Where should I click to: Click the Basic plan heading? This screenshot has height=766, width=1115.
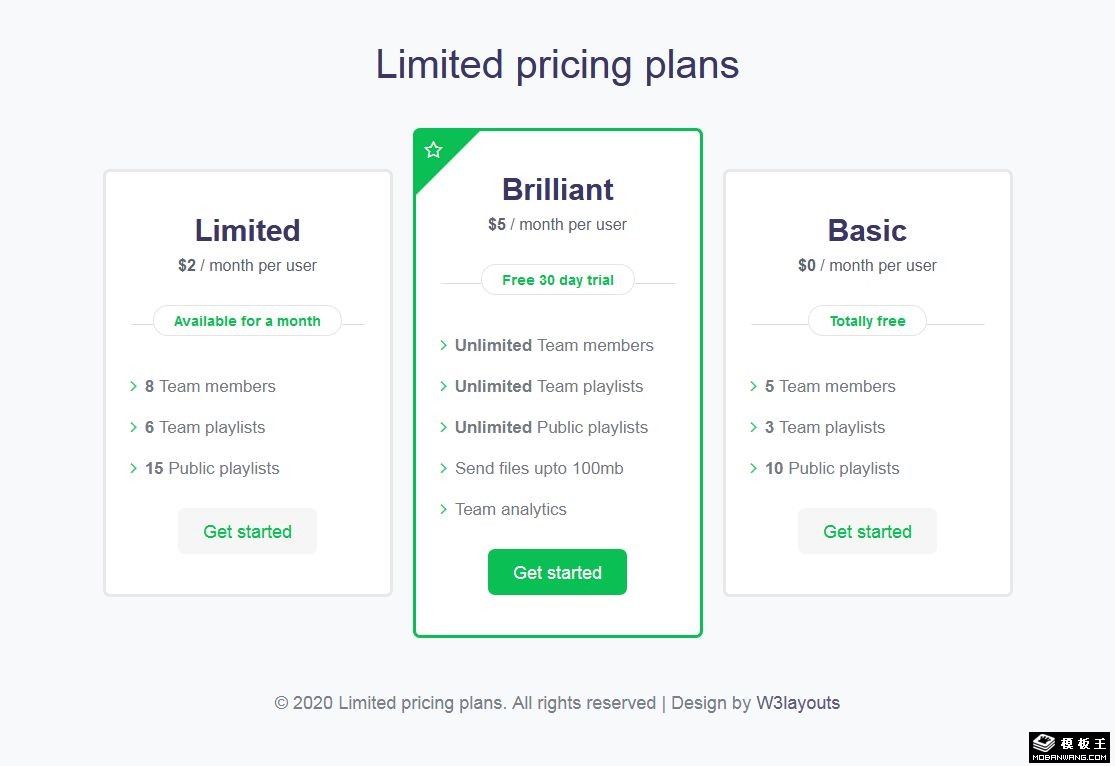pos(867,230)
